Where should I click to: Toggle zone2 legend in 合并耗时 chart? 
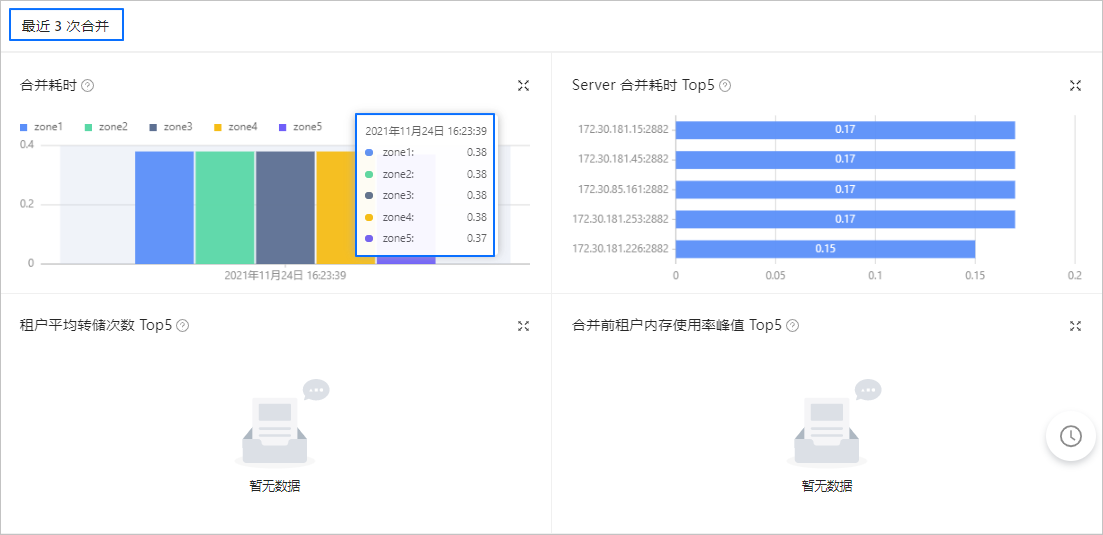coord(106,127)
